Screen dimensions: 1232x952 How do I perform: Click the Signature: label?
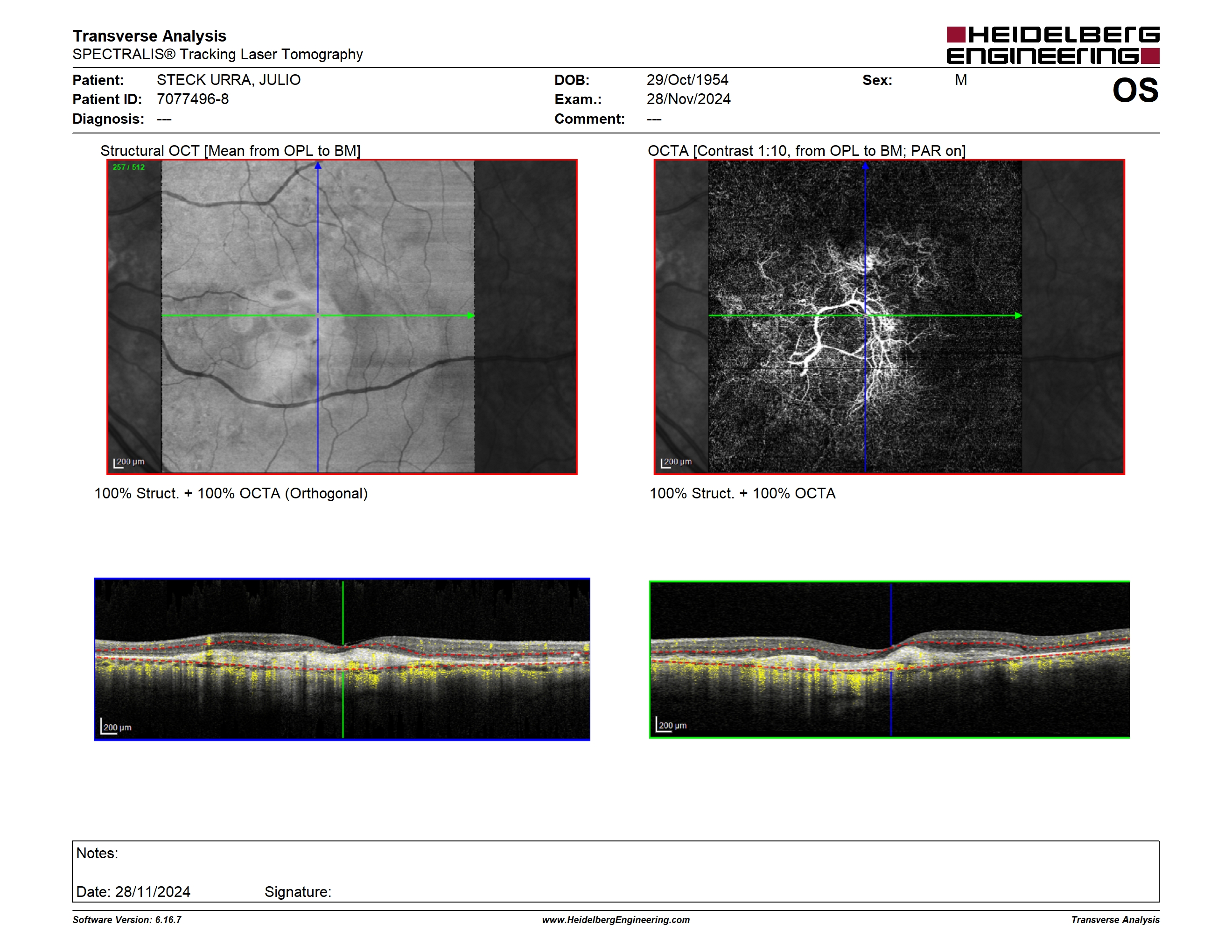(298, 892)
